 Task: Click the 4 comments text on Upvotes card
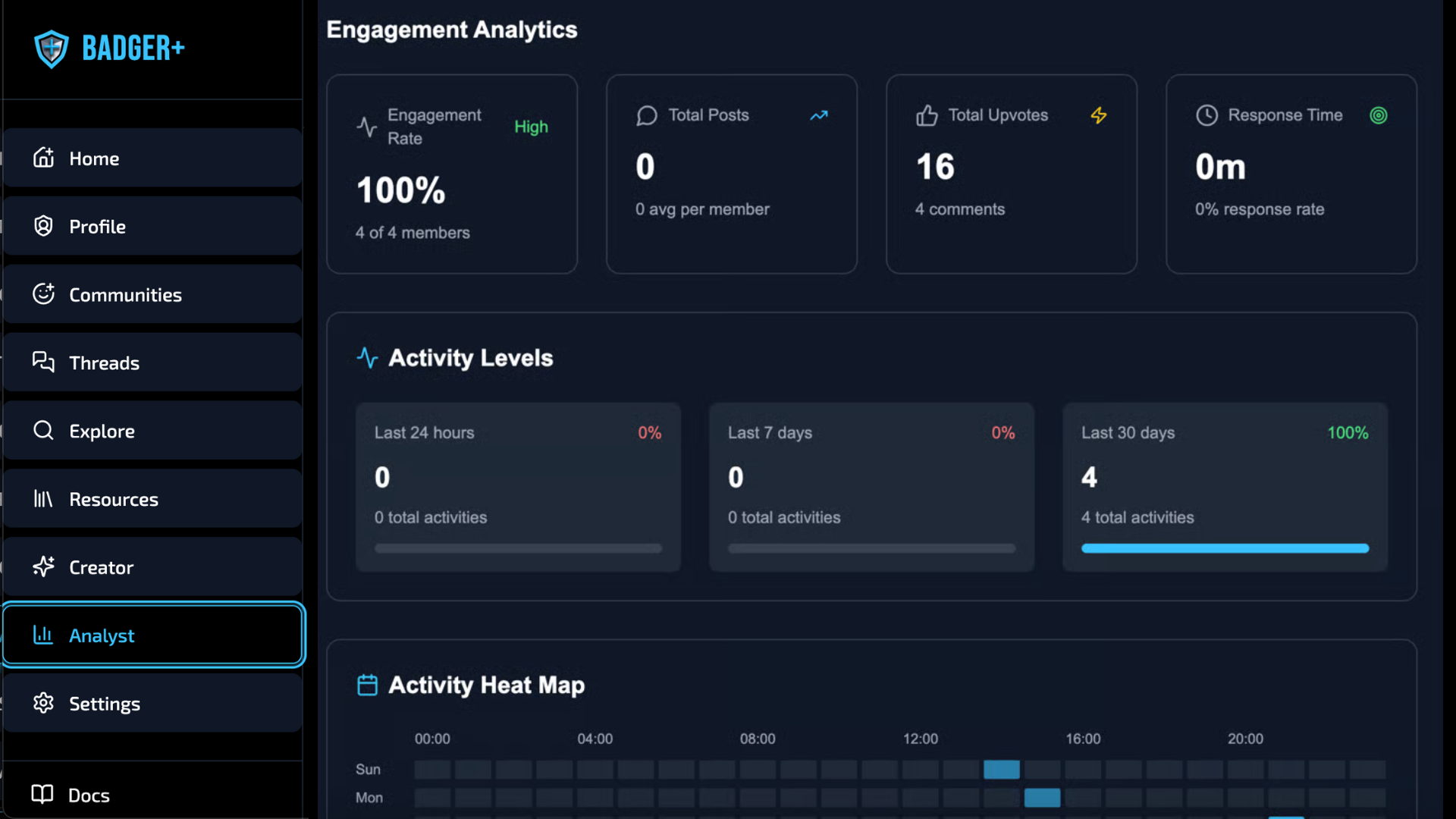click(x=960, y=209)
